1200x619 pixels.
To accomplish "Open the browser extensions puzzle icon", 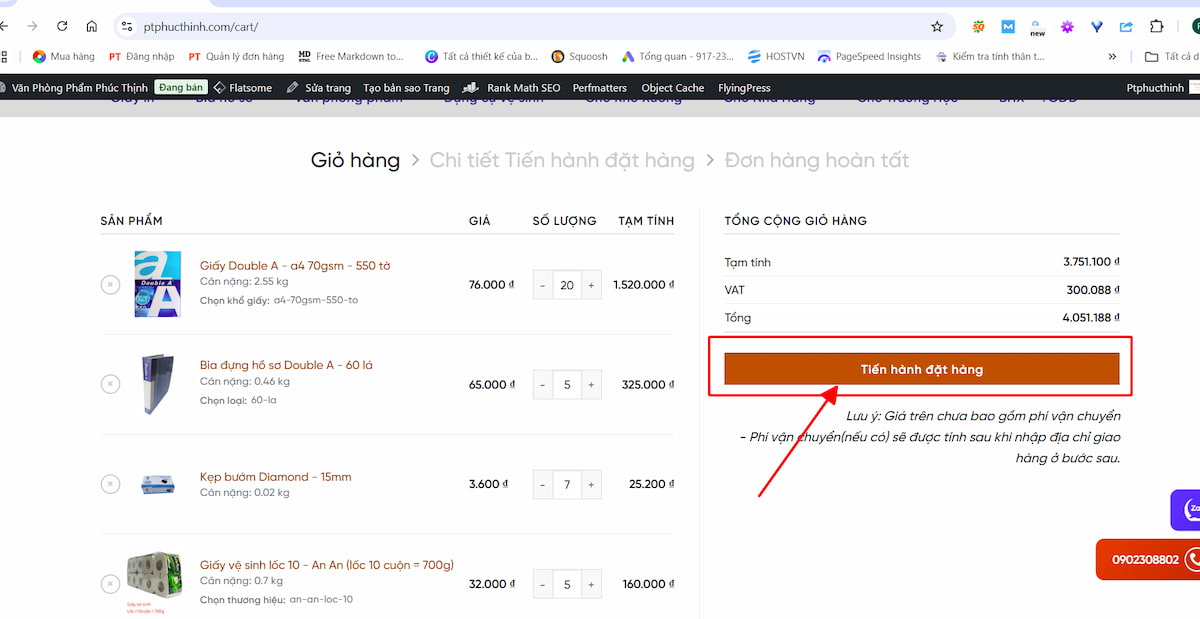I will pyautogui.click(x=1156, y=26).
